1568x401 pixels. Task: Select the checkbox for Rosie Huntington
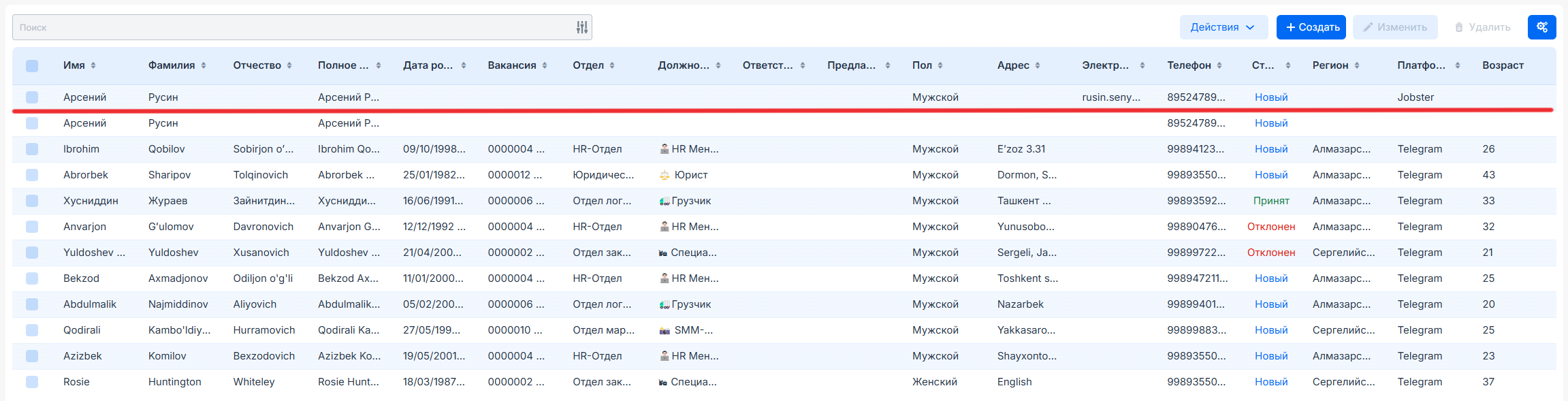[32, 382]
